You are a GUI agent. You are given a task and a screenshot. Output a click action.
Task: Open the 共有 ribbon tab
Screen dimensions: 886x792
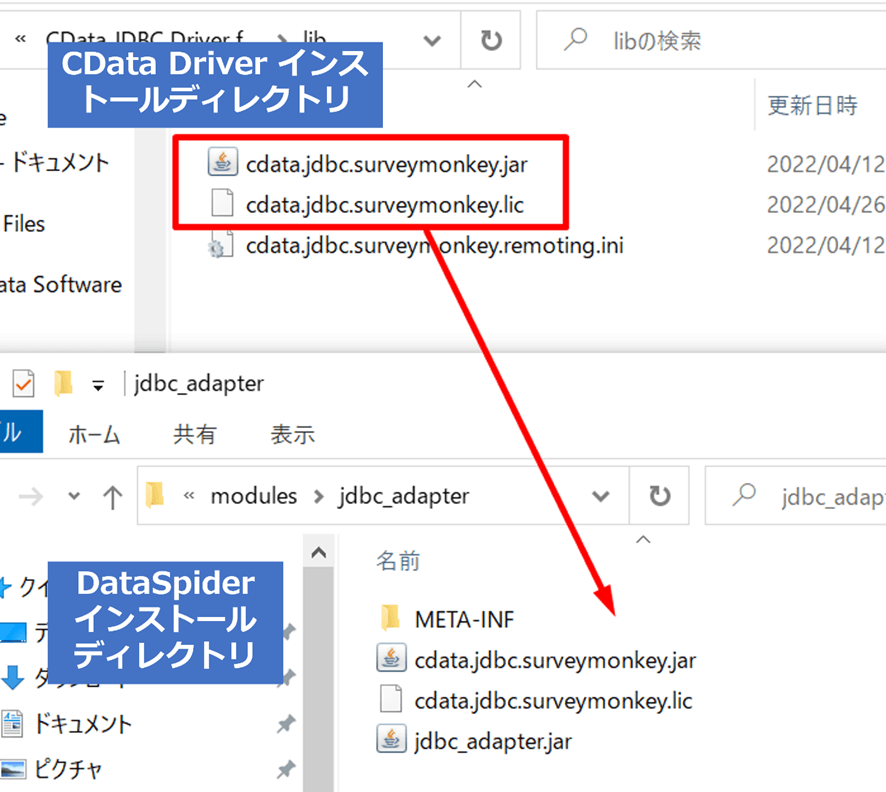click(x=194, y=434)
